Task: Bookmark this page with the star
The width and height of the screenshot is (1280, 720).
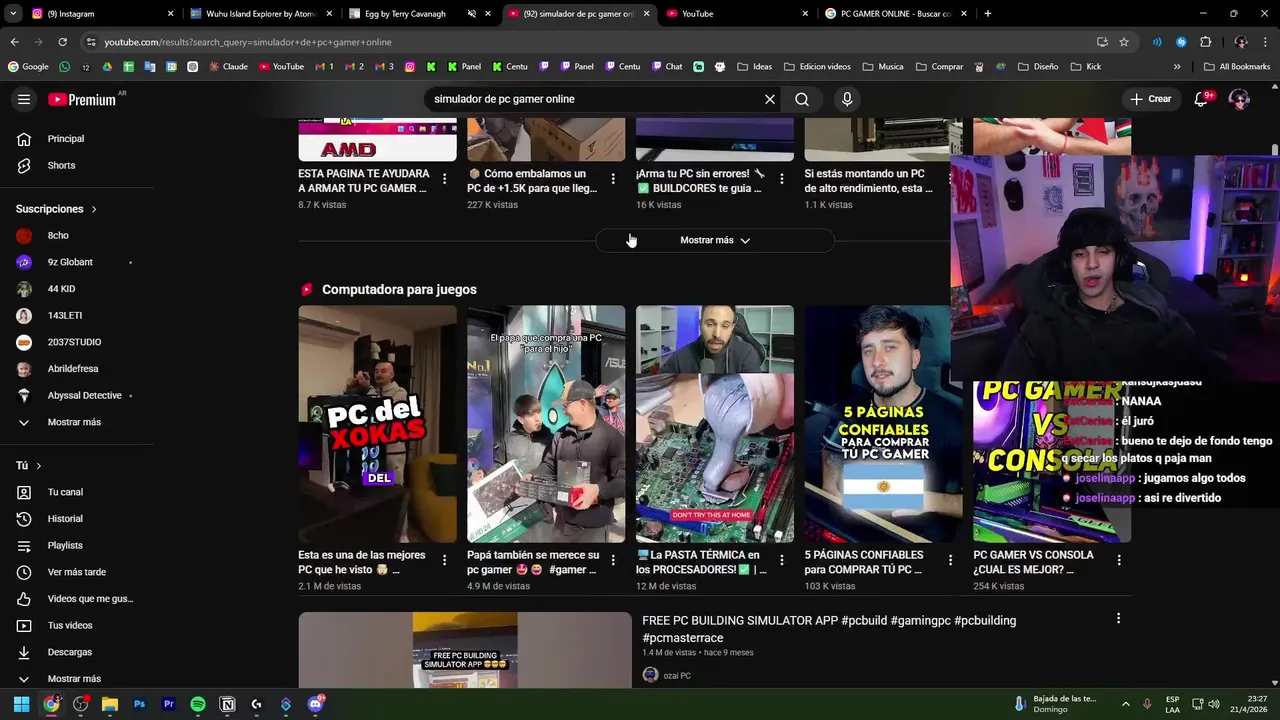Action: [x=1124, y=42]
